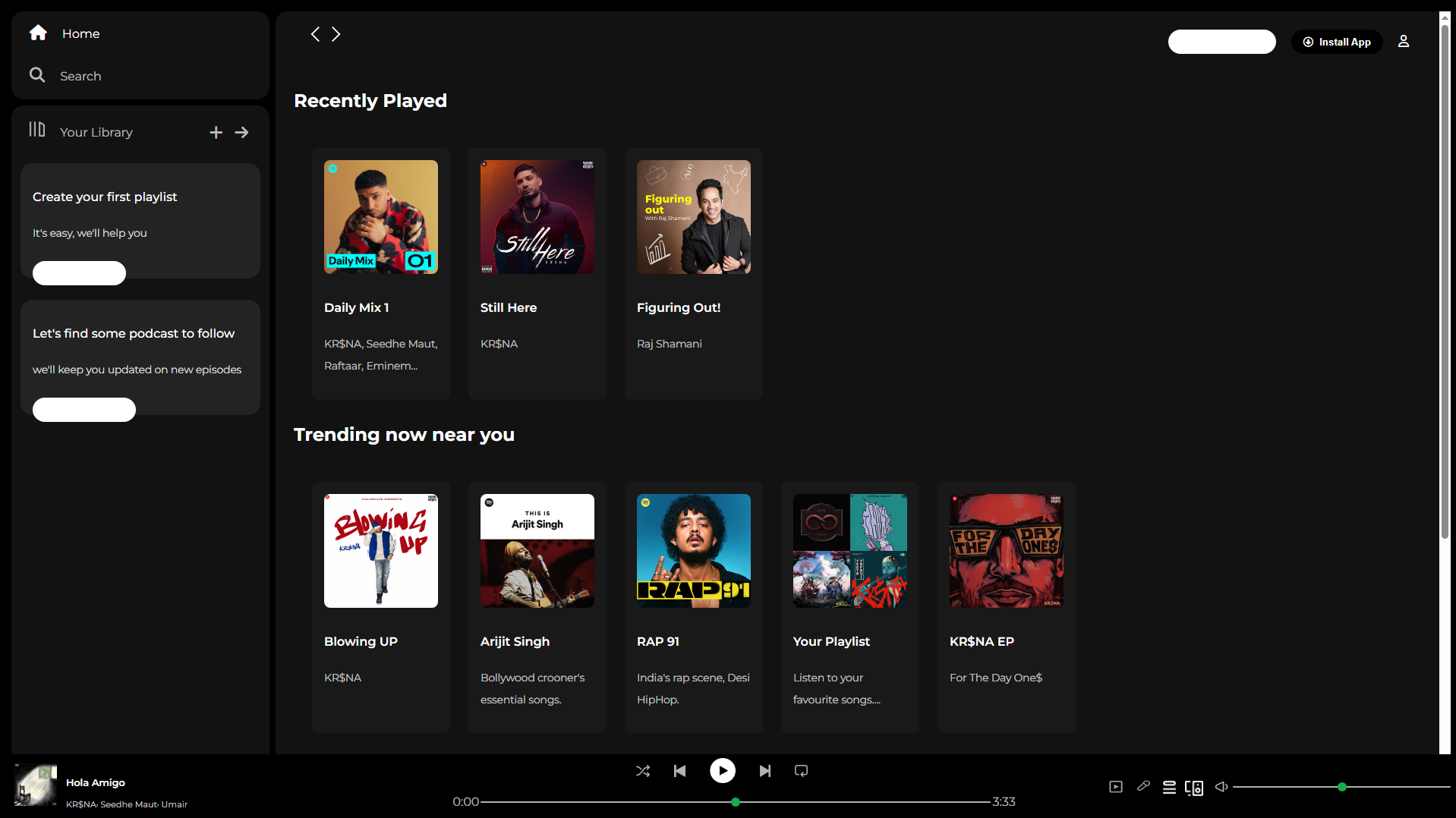
Task: Click the KR$NA, Seedhe Maut, Umair artist line
Action: point(127,804)
